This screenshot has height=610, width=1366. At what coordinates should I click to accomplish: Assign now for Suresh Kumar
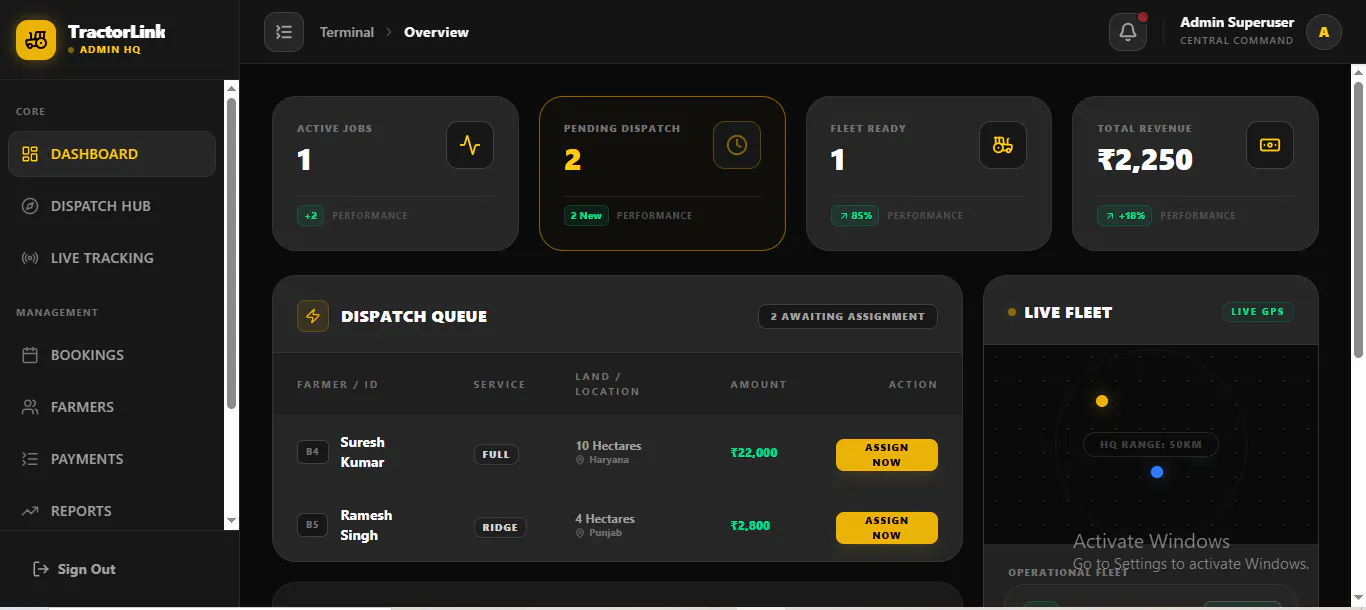click(x=887, y=455)
